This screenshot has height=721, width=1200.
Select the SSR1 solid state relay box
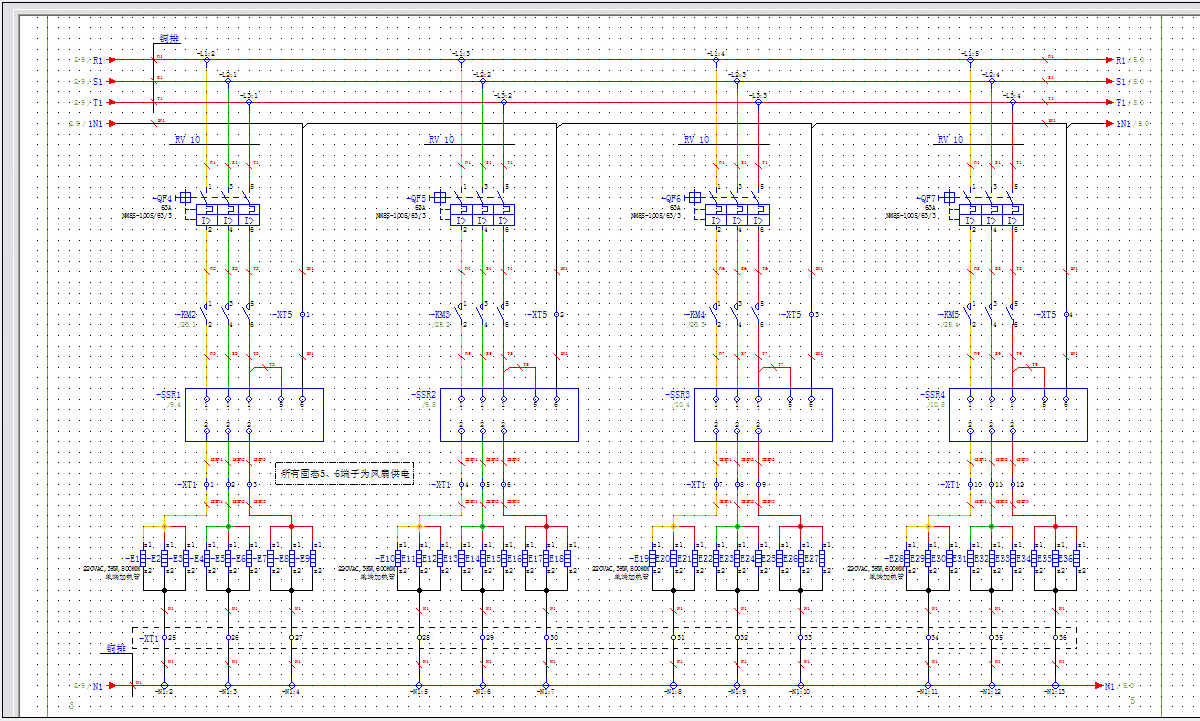[x=254, y=414]
